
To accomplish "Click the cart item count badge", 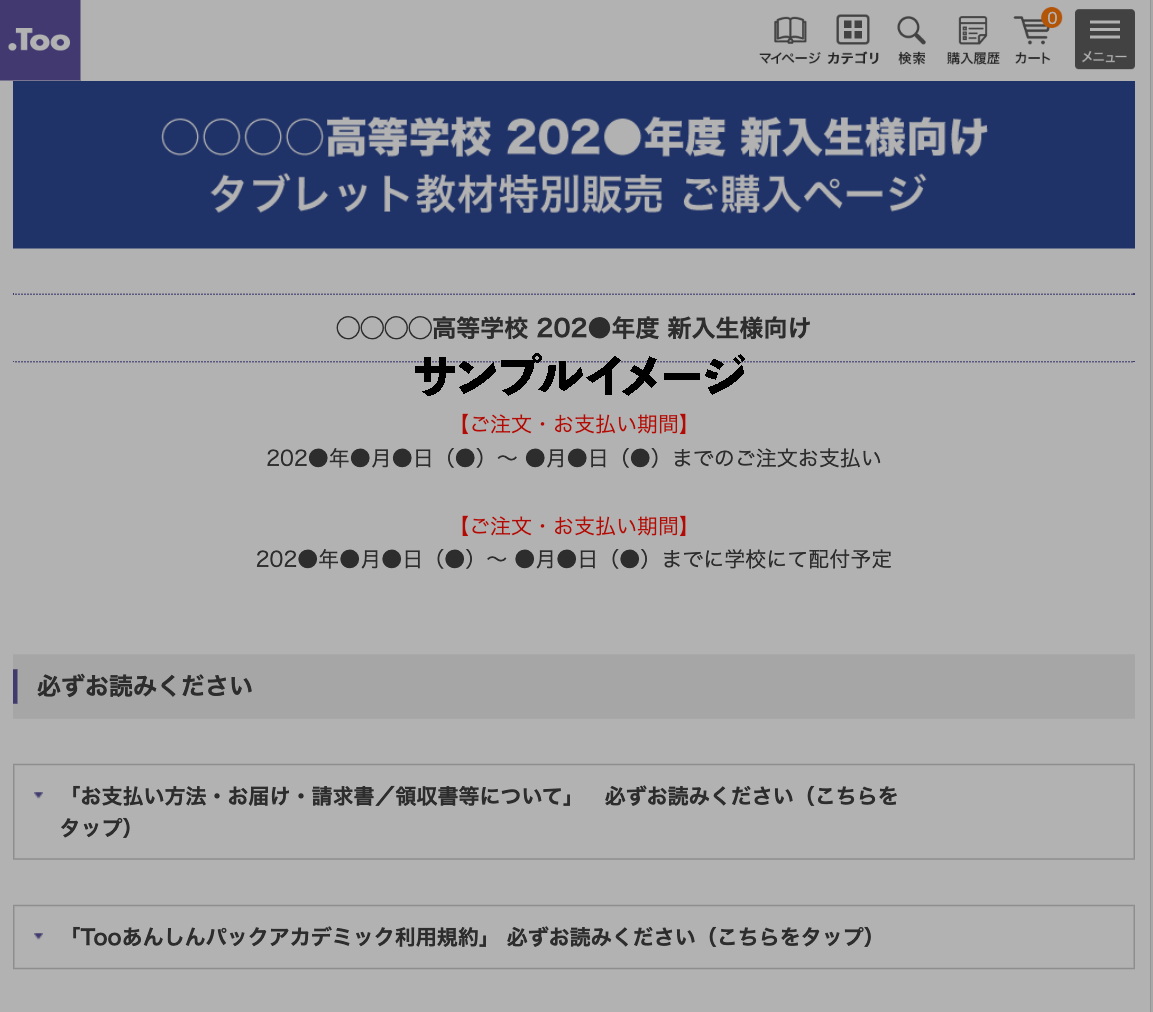I will [1051, 17].
